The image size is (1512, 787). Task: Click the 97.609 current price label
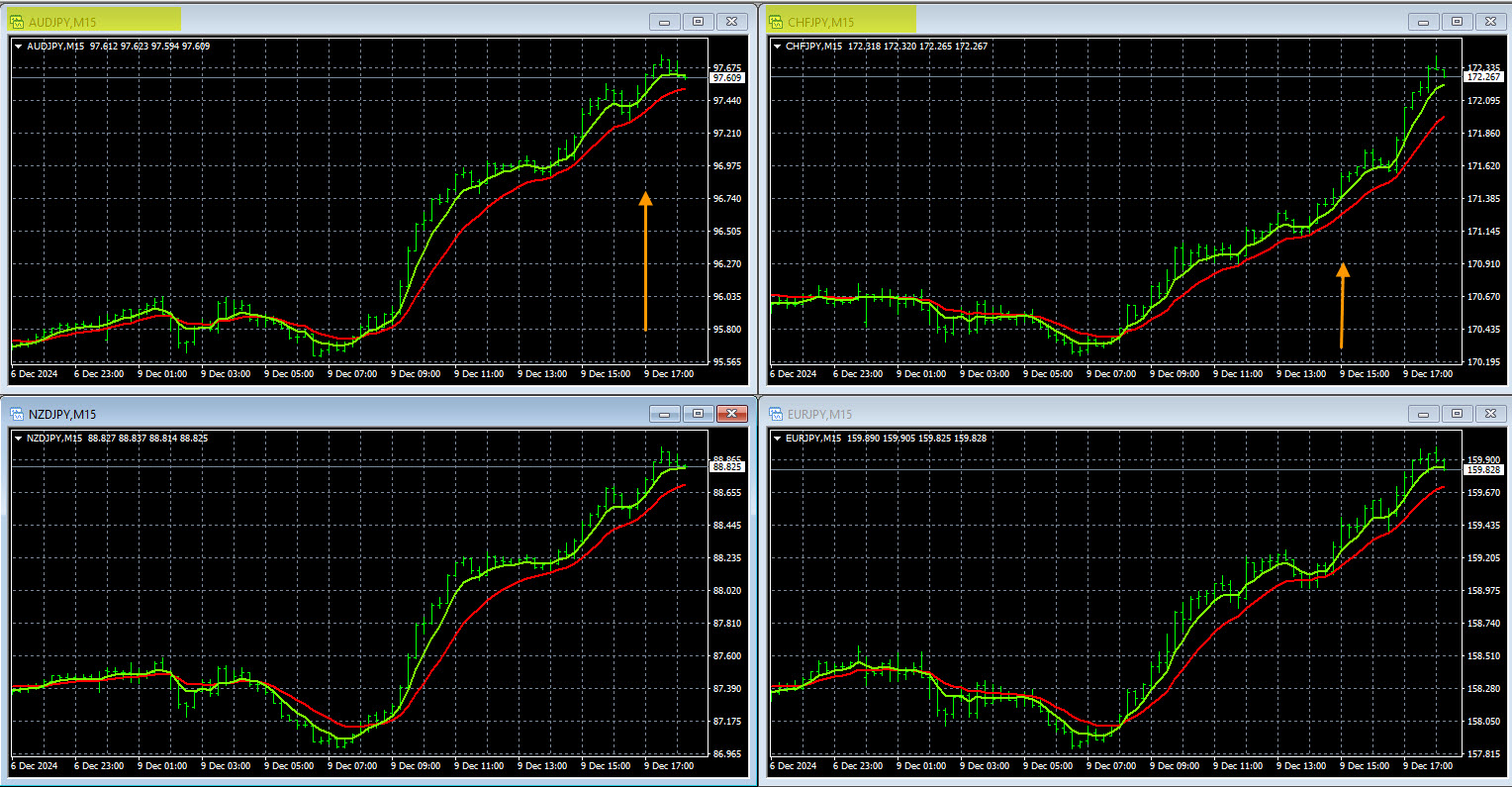727,78
